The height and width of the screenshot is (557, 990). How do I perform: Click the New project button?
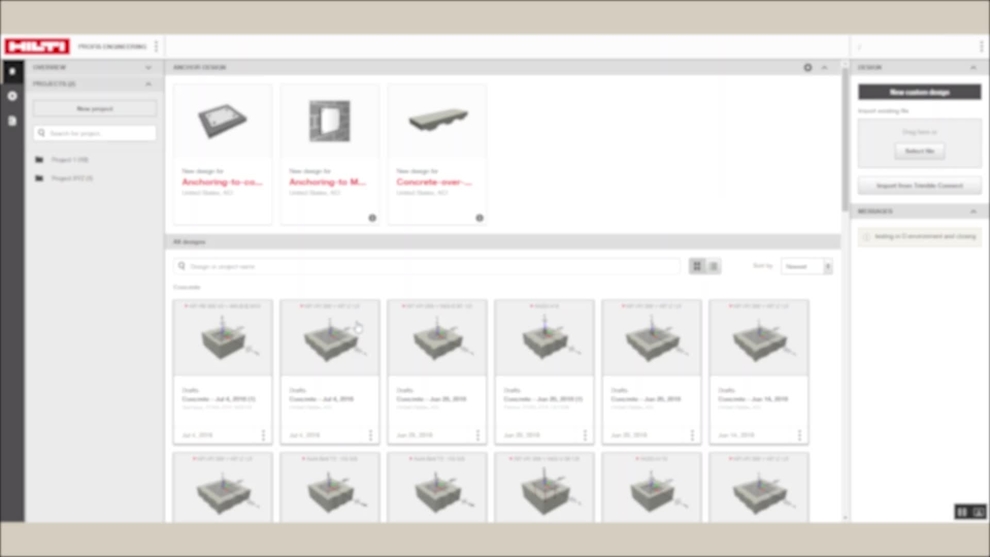95,108
